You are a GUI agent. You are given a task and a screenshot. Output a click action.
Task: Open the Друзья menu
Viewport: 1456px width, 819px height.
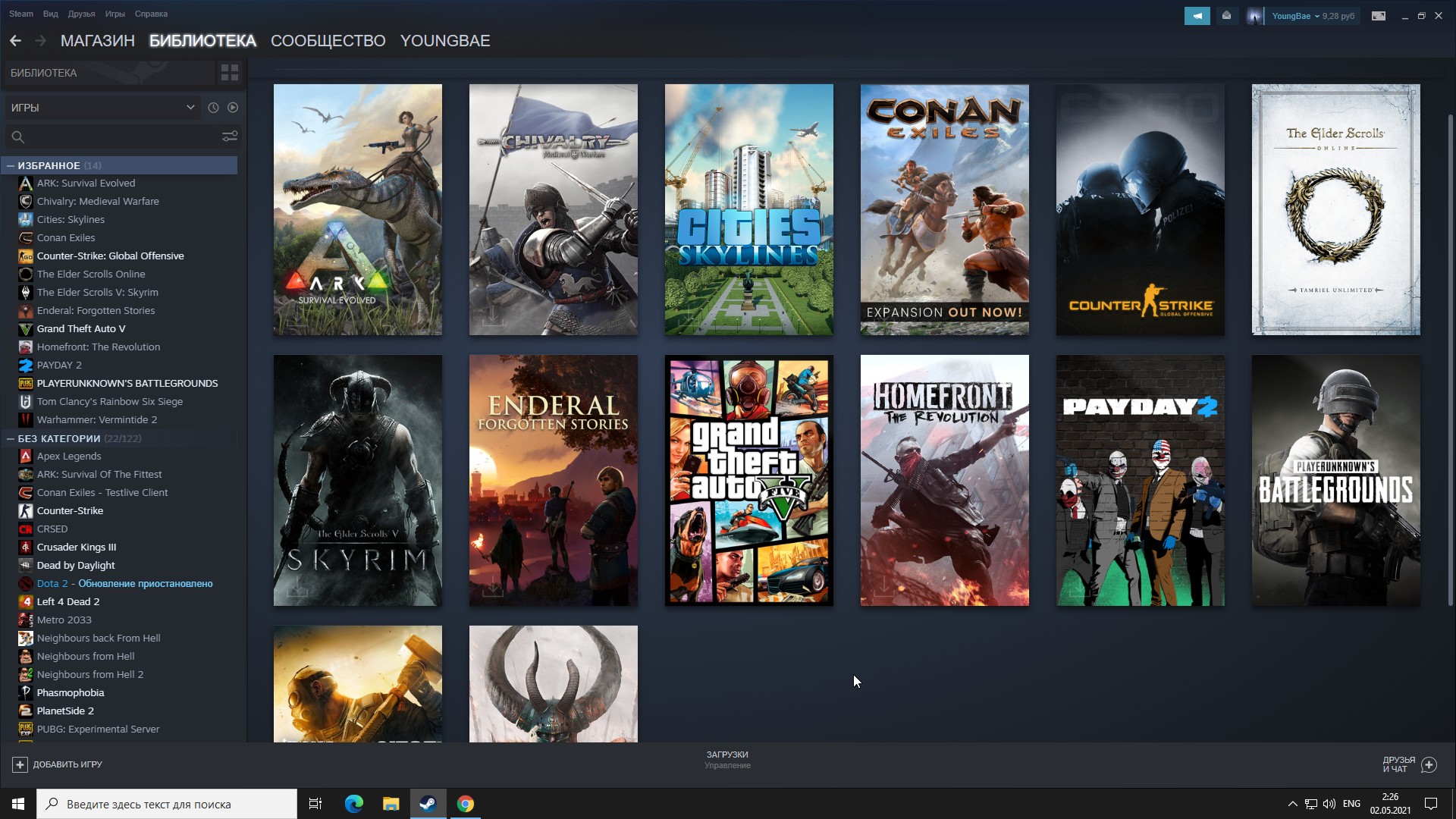coord(82,14)
